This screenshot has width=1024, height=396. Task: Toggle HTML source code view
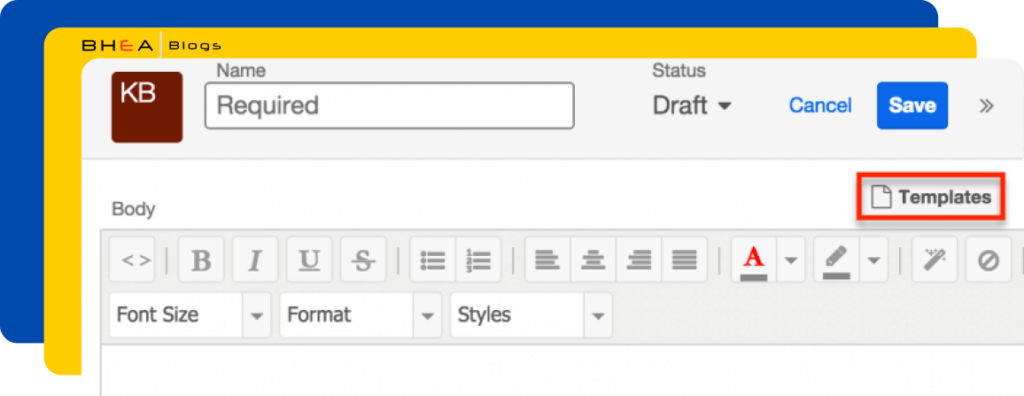[132, 259]
